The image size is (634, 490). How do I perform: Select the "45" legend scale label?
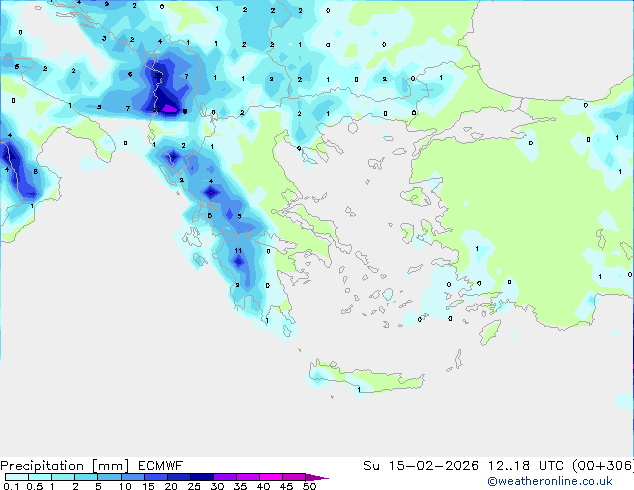point(286,486)
